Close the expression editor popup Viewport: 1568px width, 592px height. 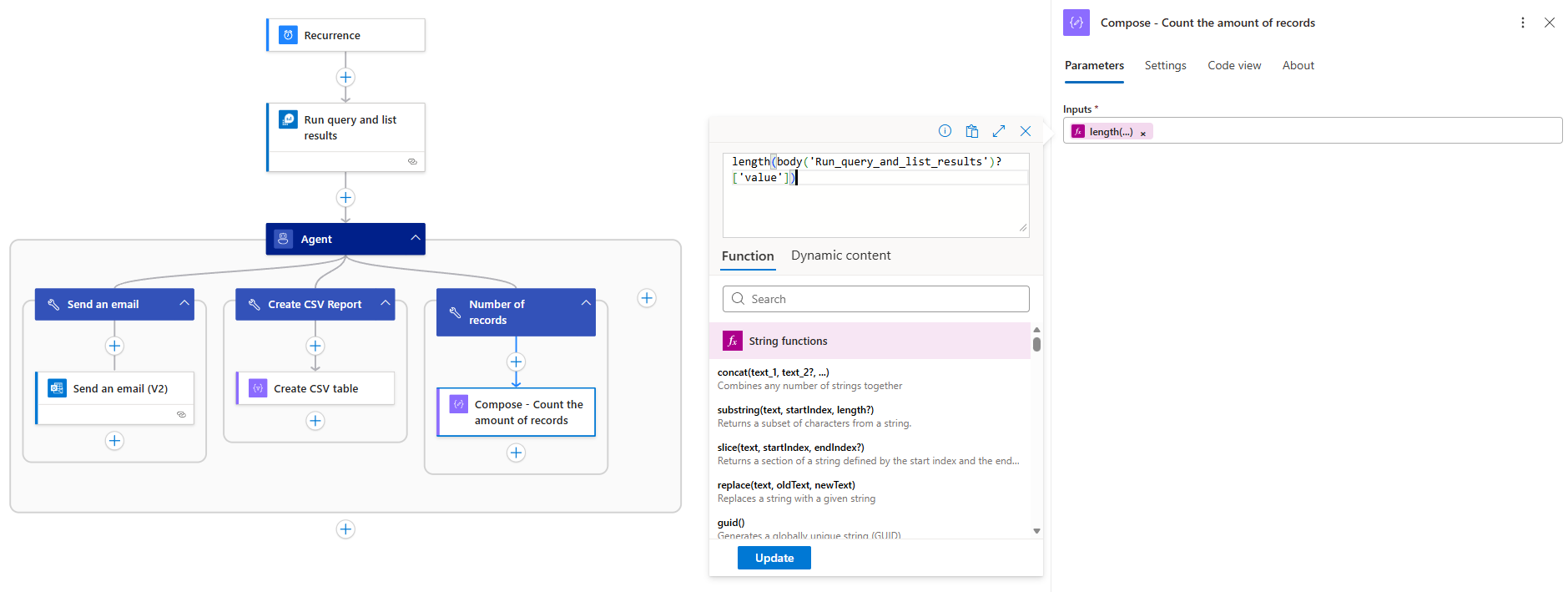coord(1026,131)
